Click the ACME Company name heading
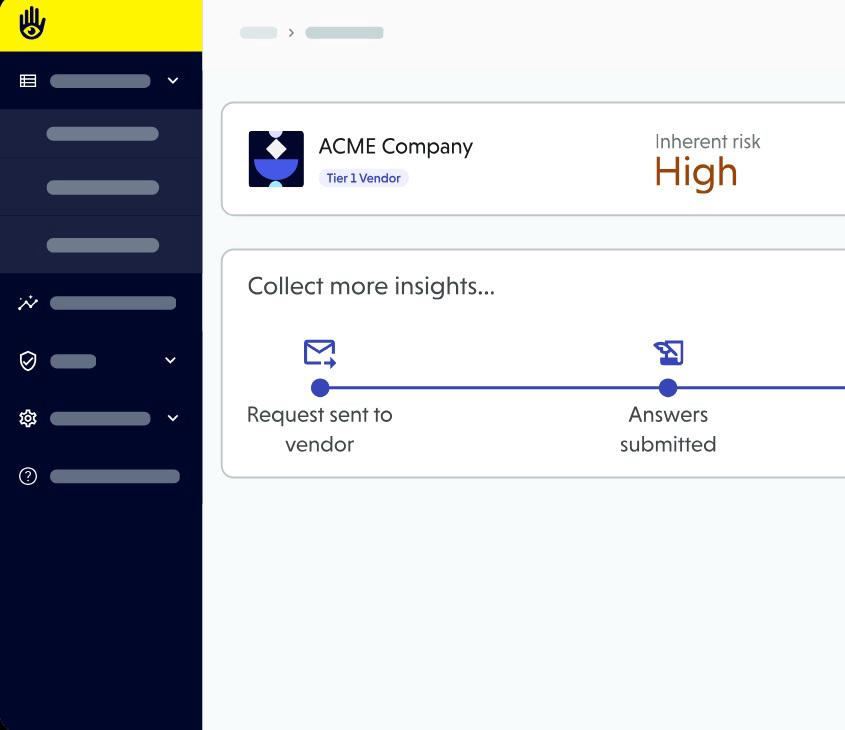The height and width of the screenshot is (730, 845). 395,147
